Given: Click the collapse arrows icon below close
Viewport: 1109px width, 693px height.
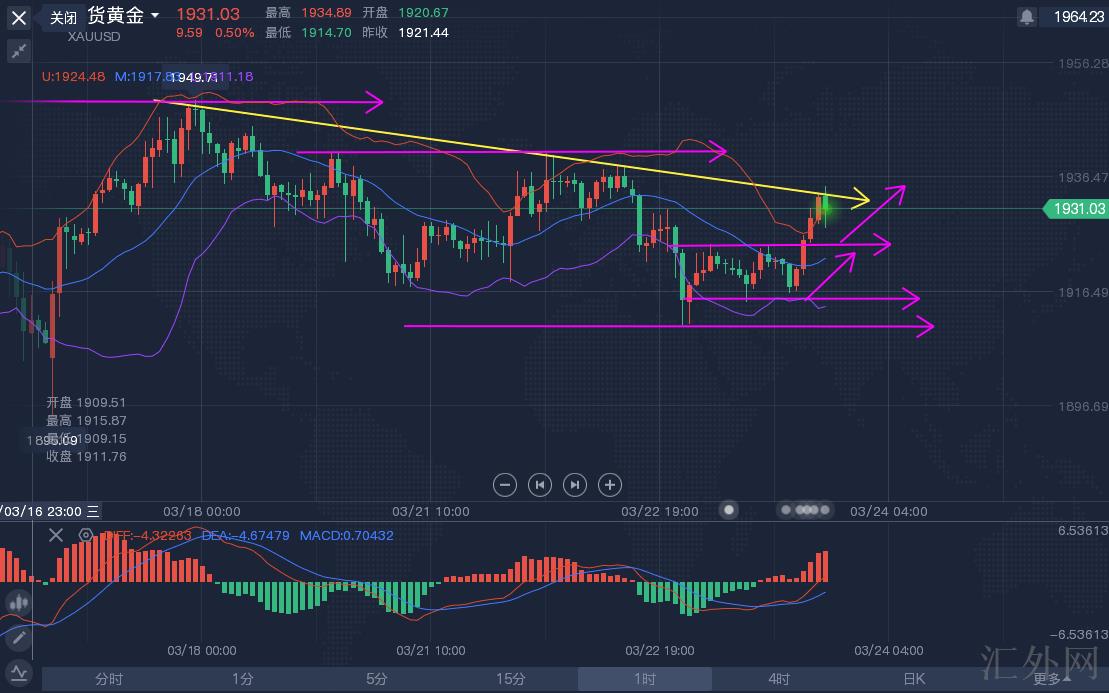Looking at the screenshot, I should pyautogui.click(x=19, y=51).
